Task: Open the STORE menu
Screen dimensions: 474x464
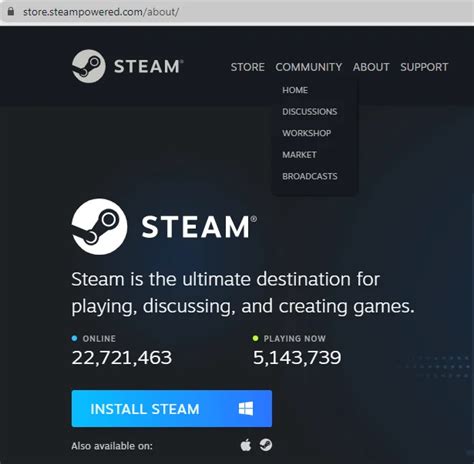Action: click(248, 67)
